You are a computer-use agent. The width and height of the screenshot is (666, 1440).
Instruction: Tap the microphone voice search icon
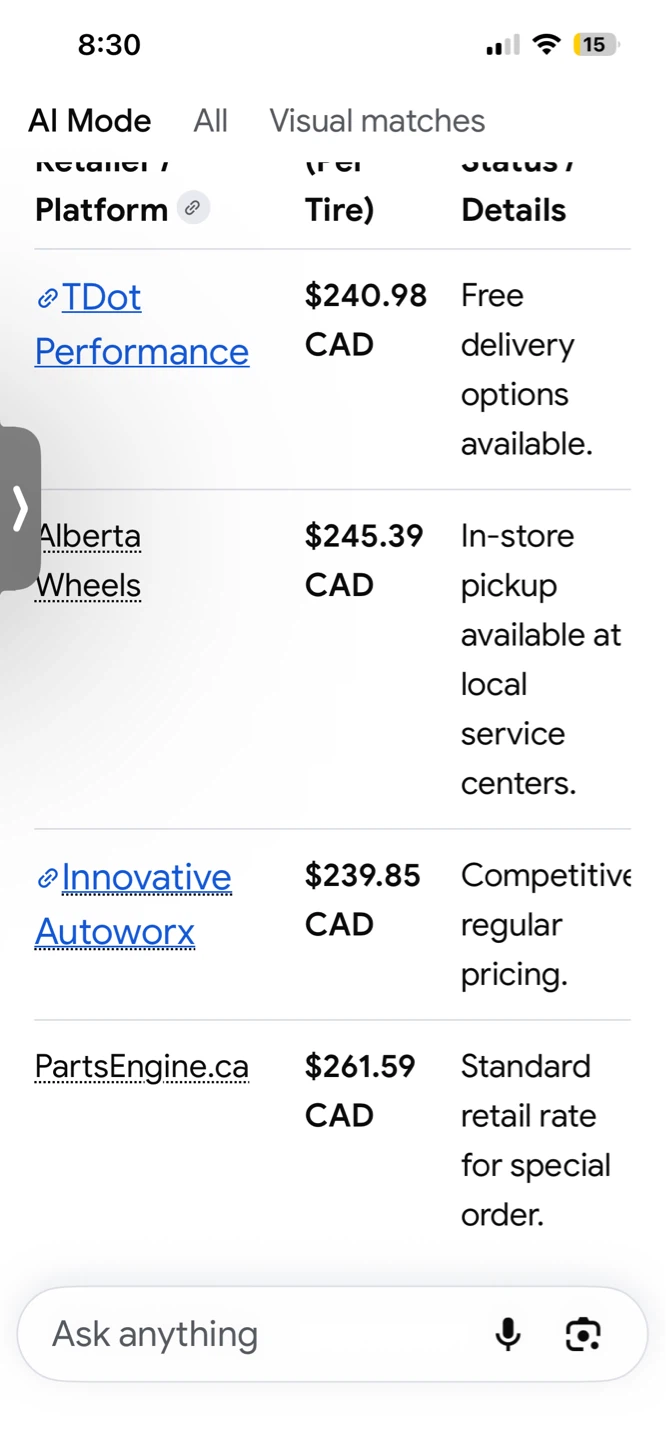point(508,1334)
